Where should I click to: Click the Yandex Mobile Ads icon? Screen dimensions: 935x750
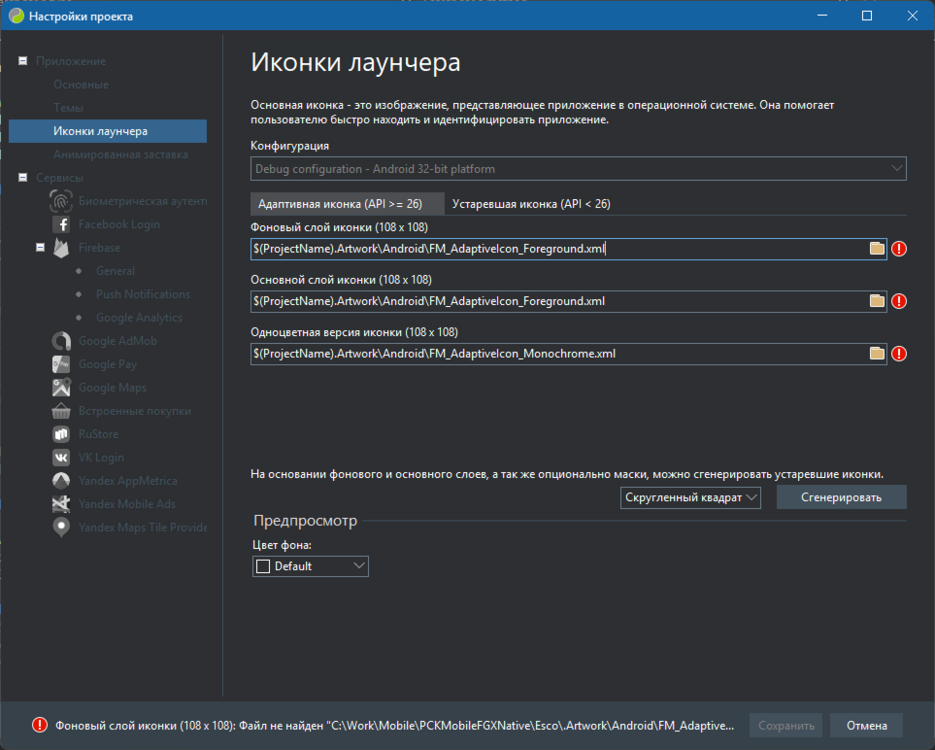pyautogui.click(x=61, y=504)
